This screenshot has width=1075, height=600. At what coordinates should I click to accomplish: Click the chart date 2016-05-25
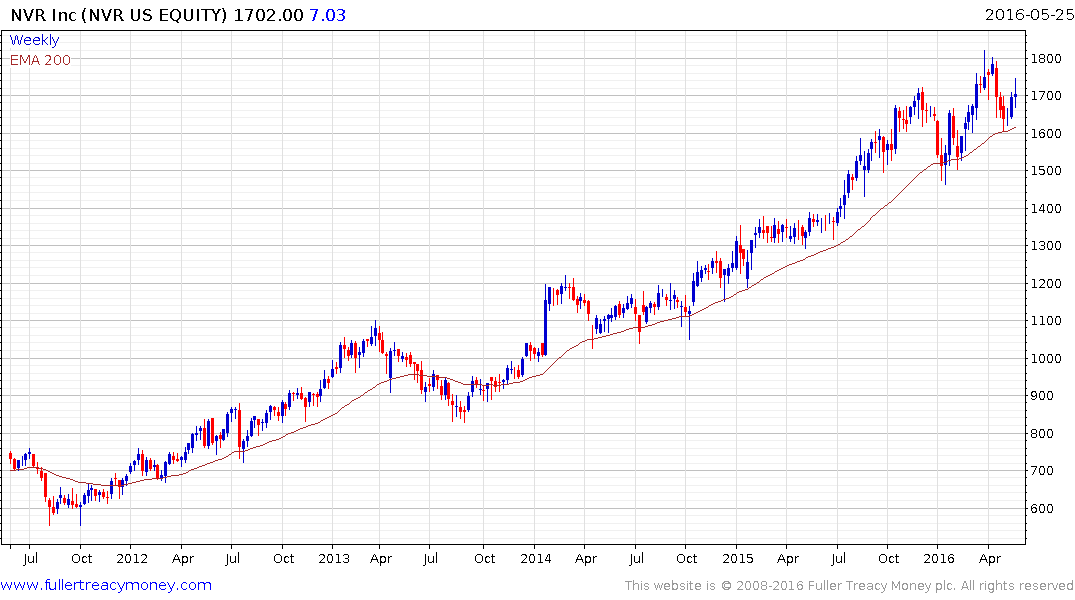[1029, 14]
